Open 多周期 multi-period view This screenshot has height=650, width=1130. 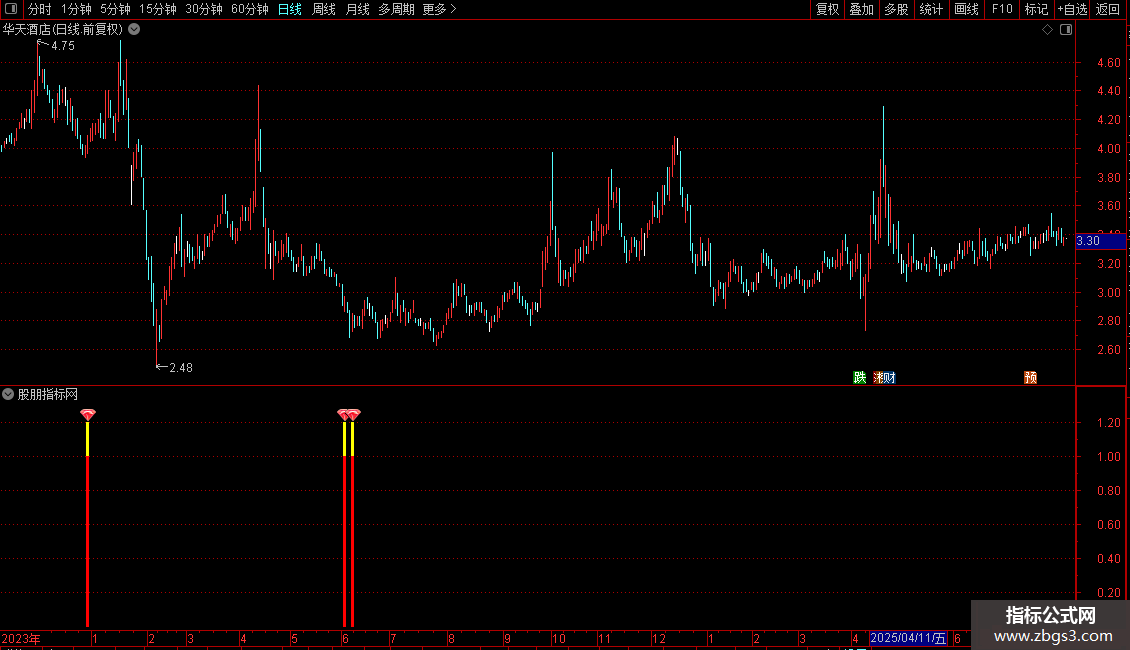(x=396, y=9)
